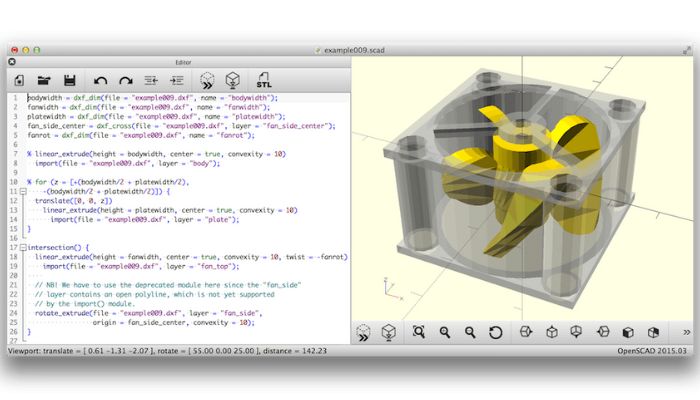The height and width of the screenshot is (400, 700).
Task: Undo the last edit
Action: coord(100,80)
